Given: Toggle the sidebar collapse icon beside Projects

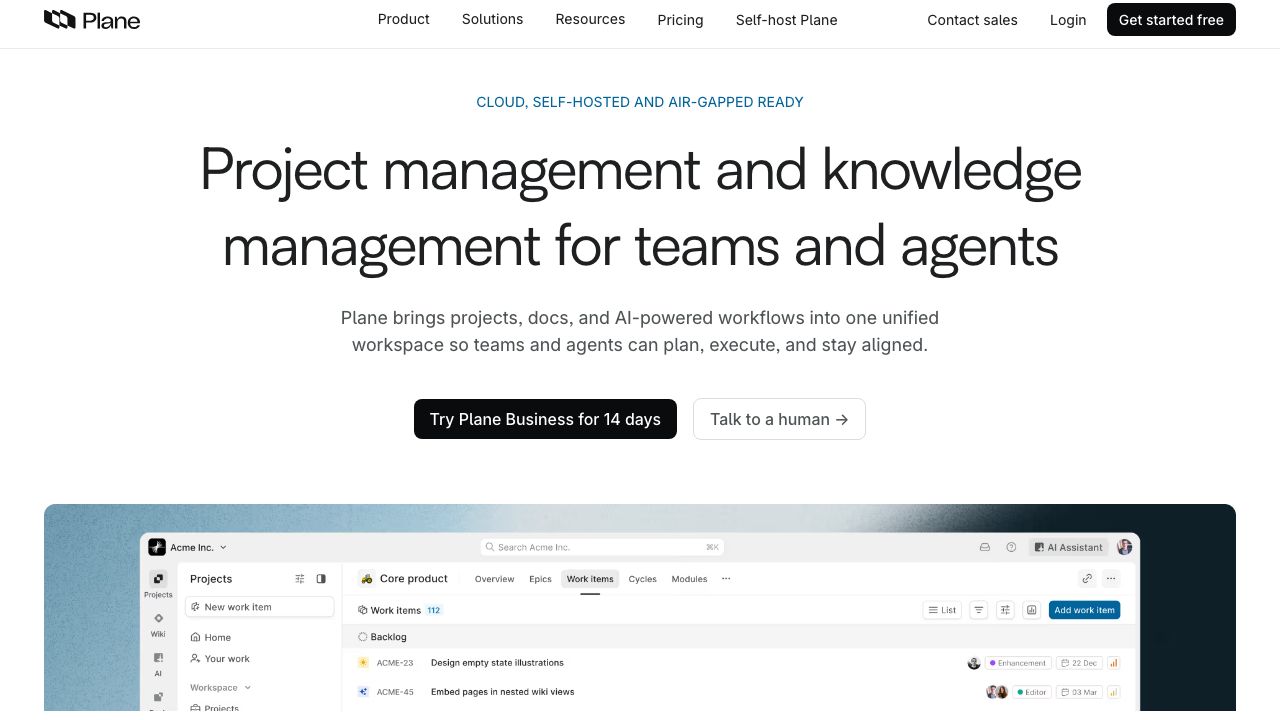Looking at the screenshot, I should point(321,579).
